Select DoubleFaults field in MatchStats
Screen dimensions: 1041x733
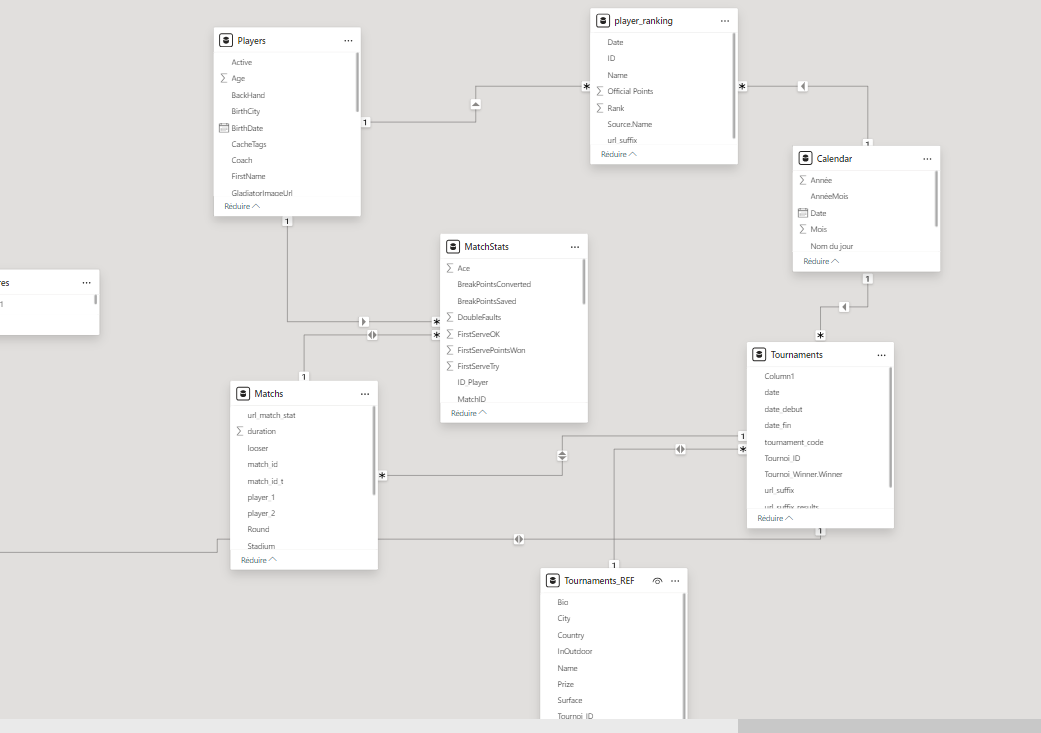click(479, 317)
